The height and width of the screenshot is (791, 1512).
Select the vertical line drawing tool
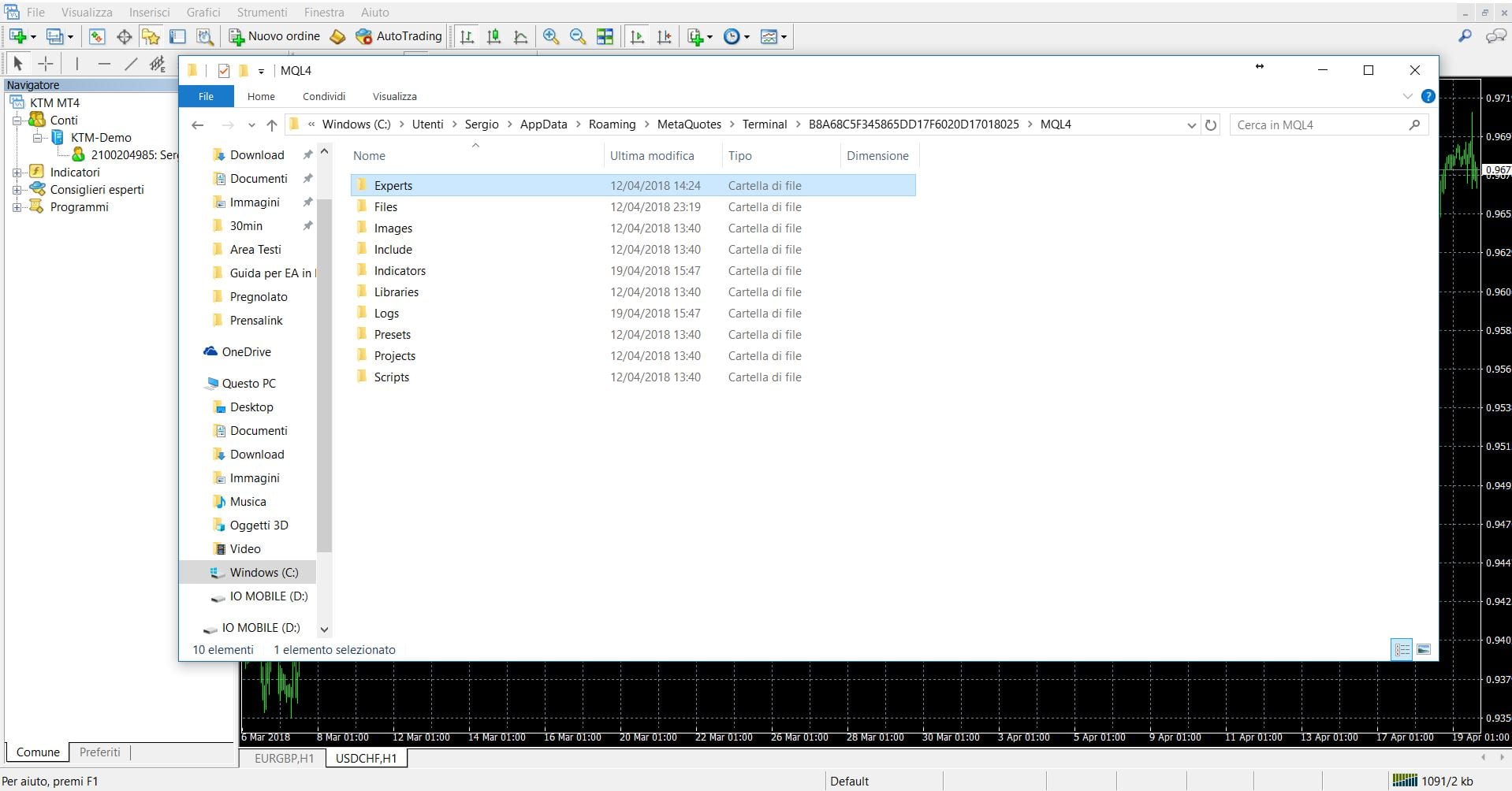tap(76, 64)
